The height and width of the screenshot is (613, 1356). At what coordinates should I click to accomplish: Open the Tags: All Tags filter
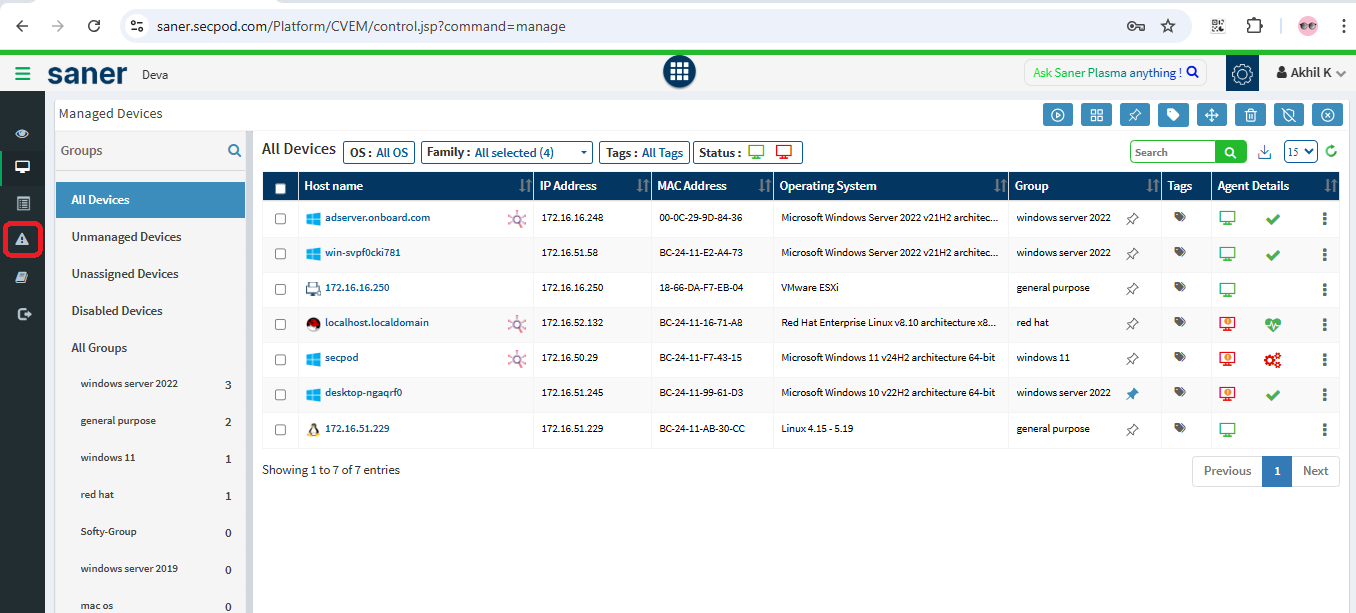tap(644, 153)
